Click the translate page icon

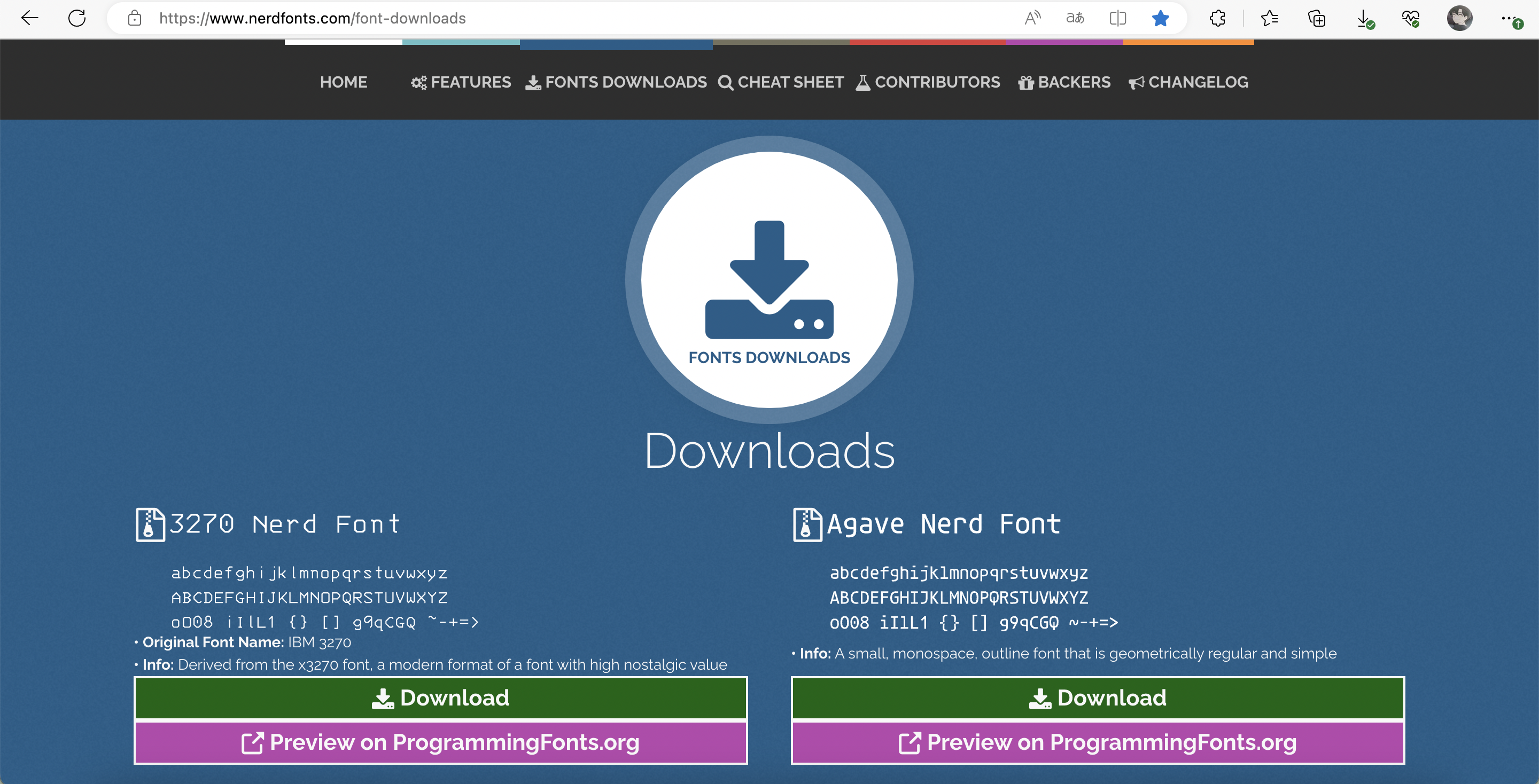(x=1075, y=18)
